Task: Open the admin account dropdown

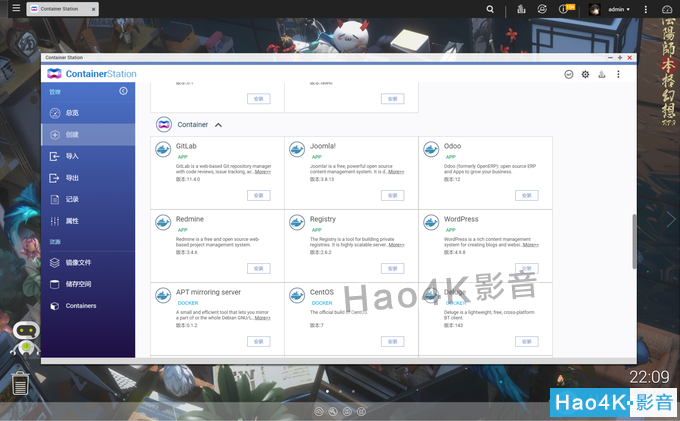Action: coord(619,9)
